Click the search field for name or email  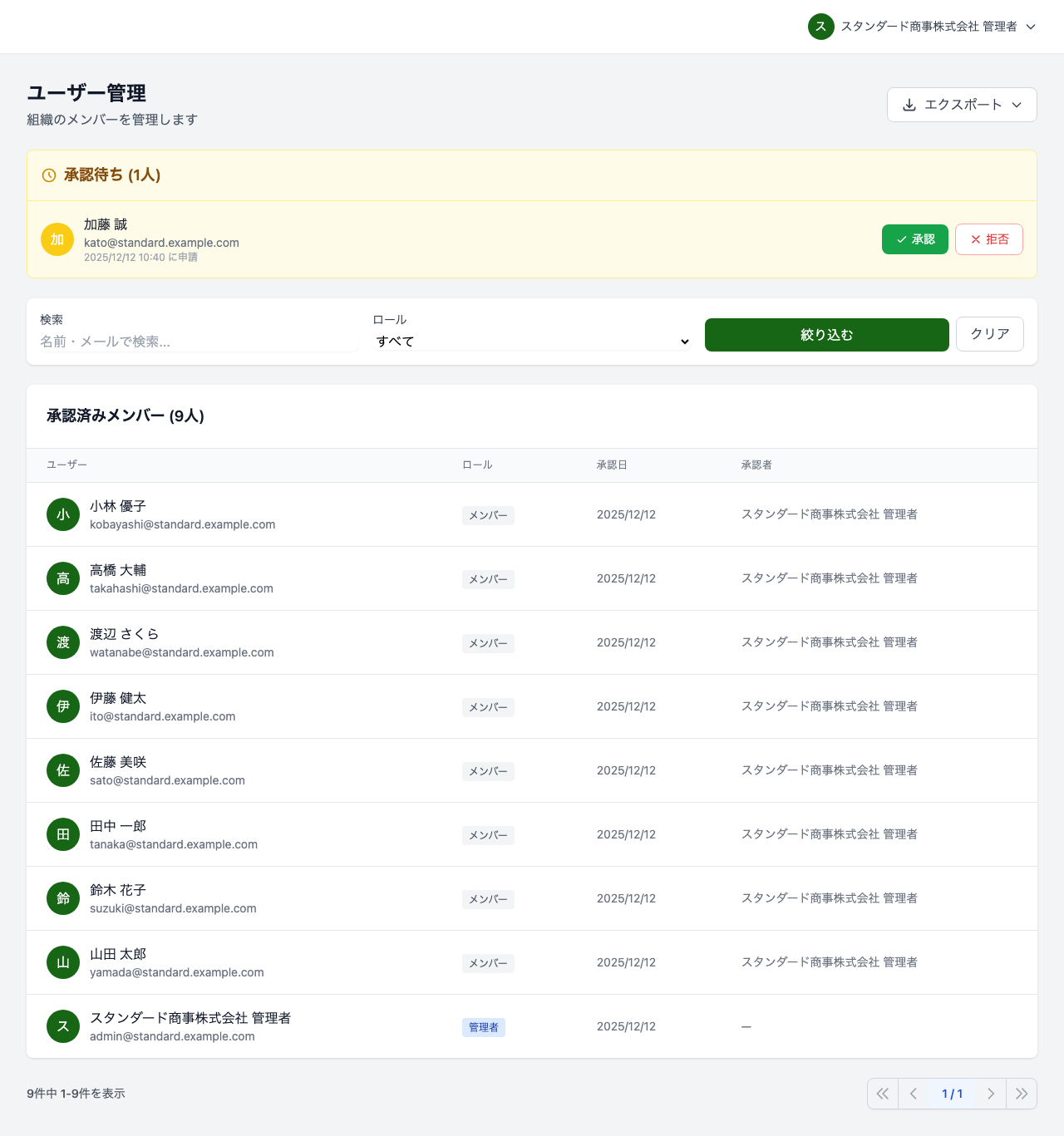pyautogui.click(x=195, y=341)
